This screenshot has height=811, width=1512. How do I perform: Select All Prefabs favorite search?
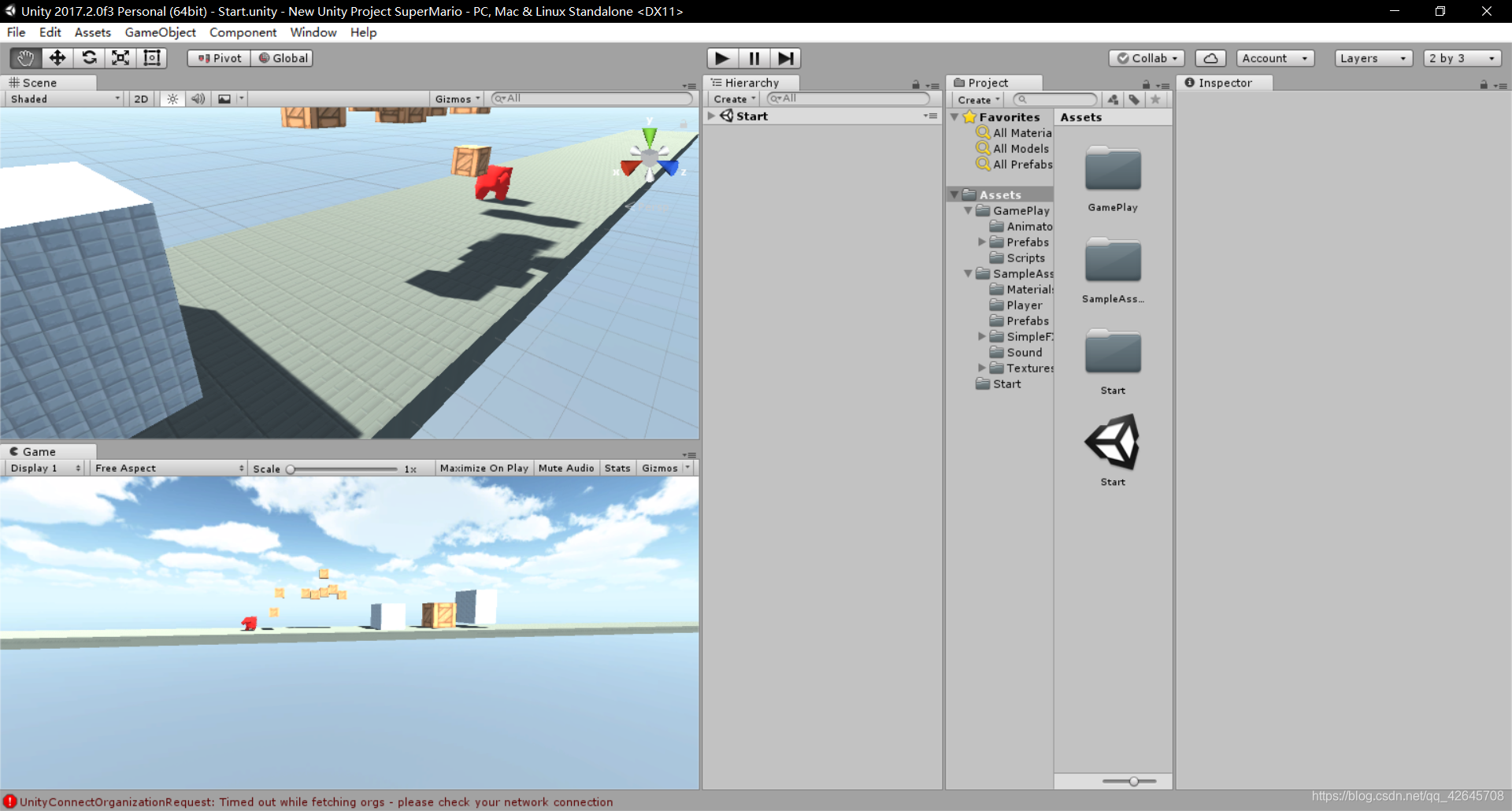(1014, 165)
